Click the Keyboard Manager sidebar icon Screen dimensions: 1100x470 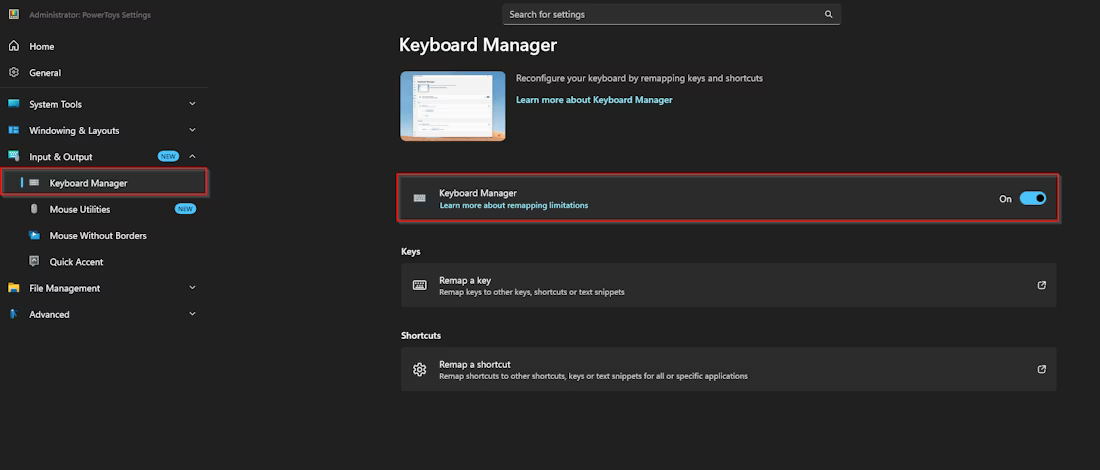point(34,183)
